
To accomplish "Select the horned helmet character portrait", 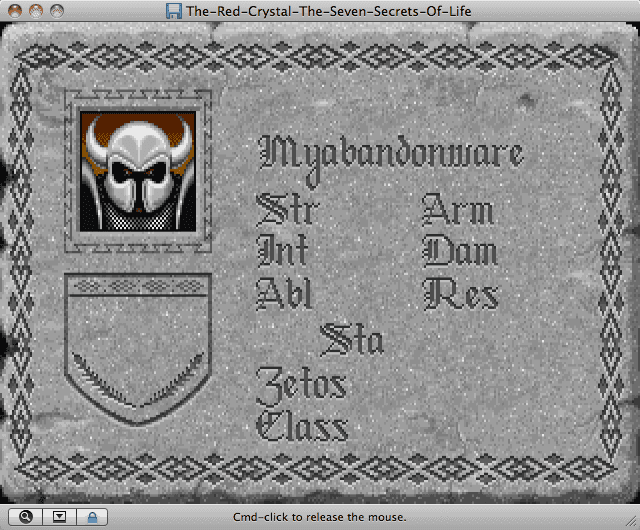I will tap(138, 171).
